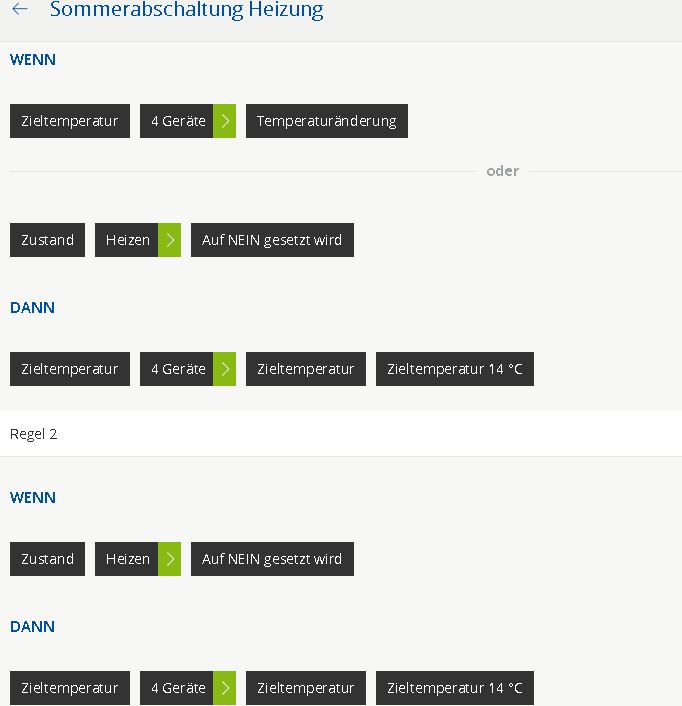
Task: Open the Heizen green chevron under Regel 2
Action: coord(170,559)
